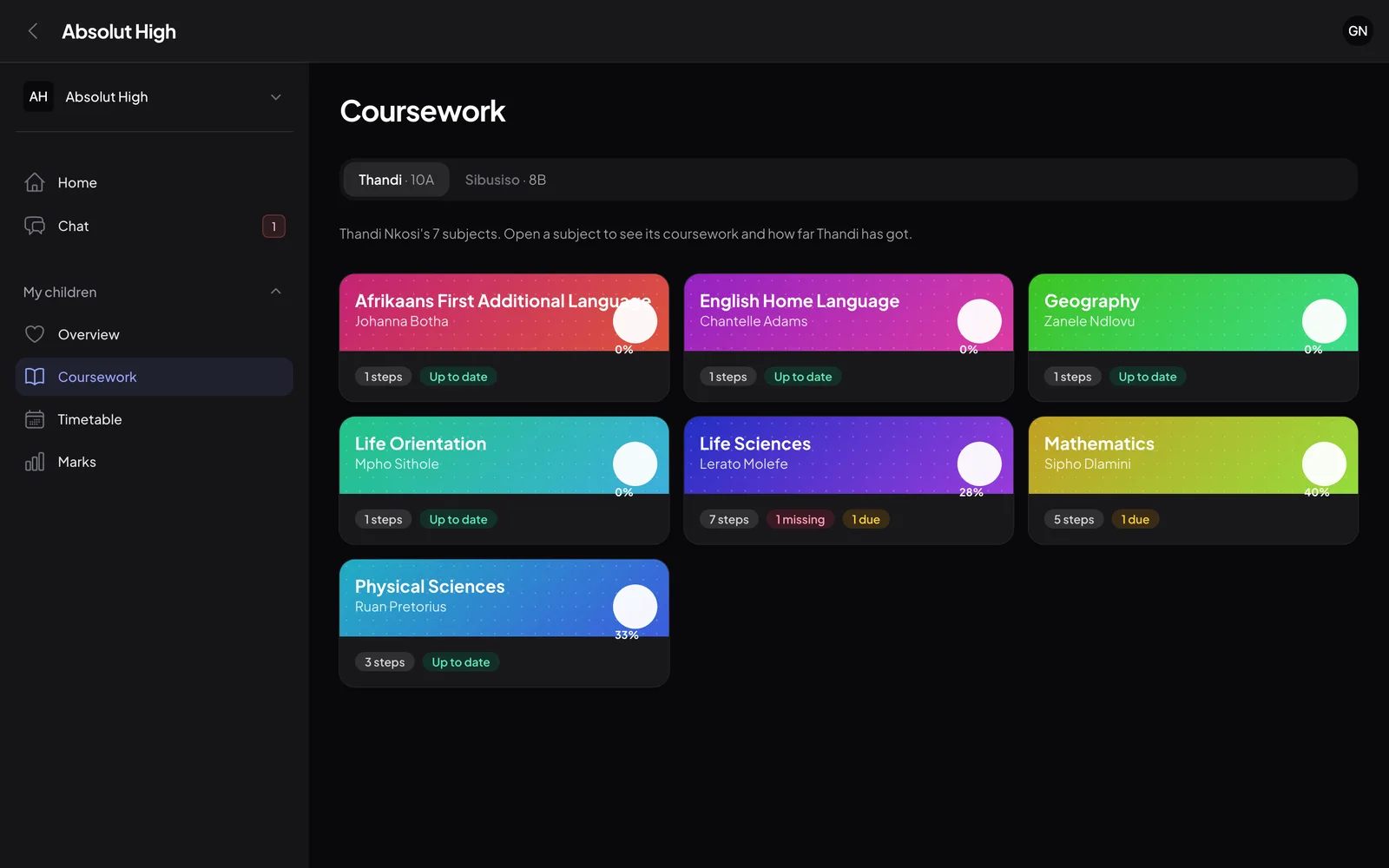This screenshot has height=868, width=1389.
Task: Click the back arrow beside Absolut High
Action: point(33,31)
